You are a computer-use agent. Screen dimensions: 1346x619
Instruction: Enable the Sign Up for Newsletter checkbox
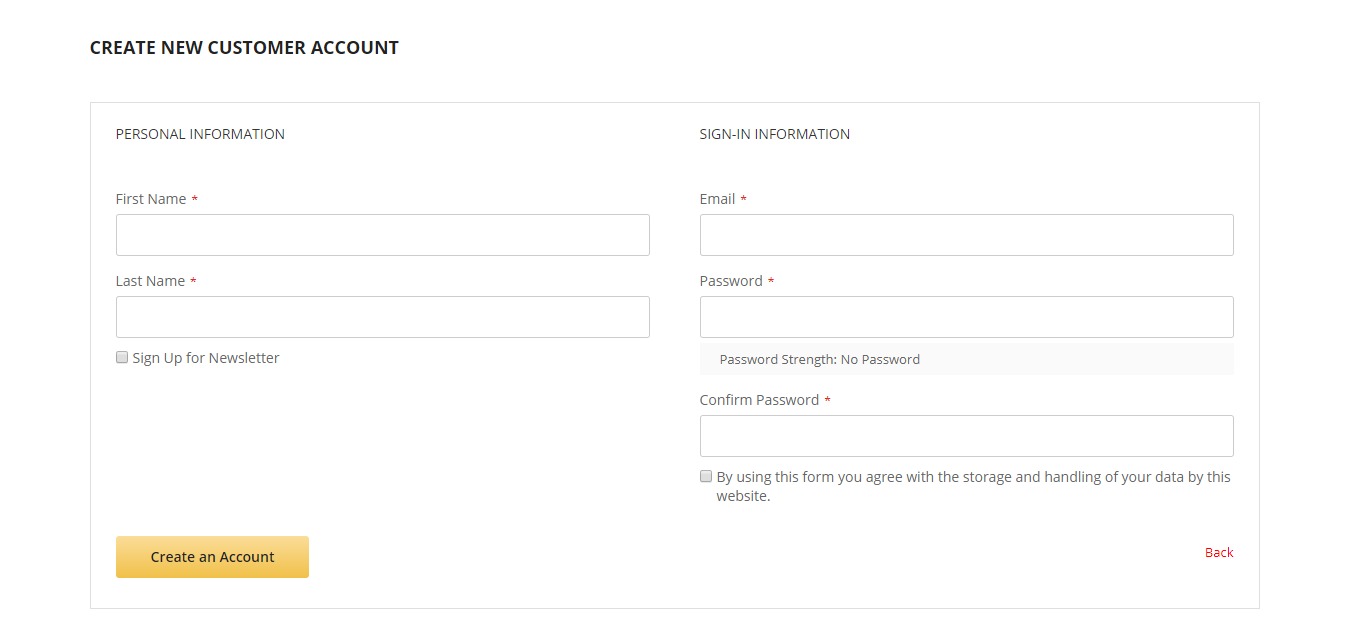[x=122, y=357]
